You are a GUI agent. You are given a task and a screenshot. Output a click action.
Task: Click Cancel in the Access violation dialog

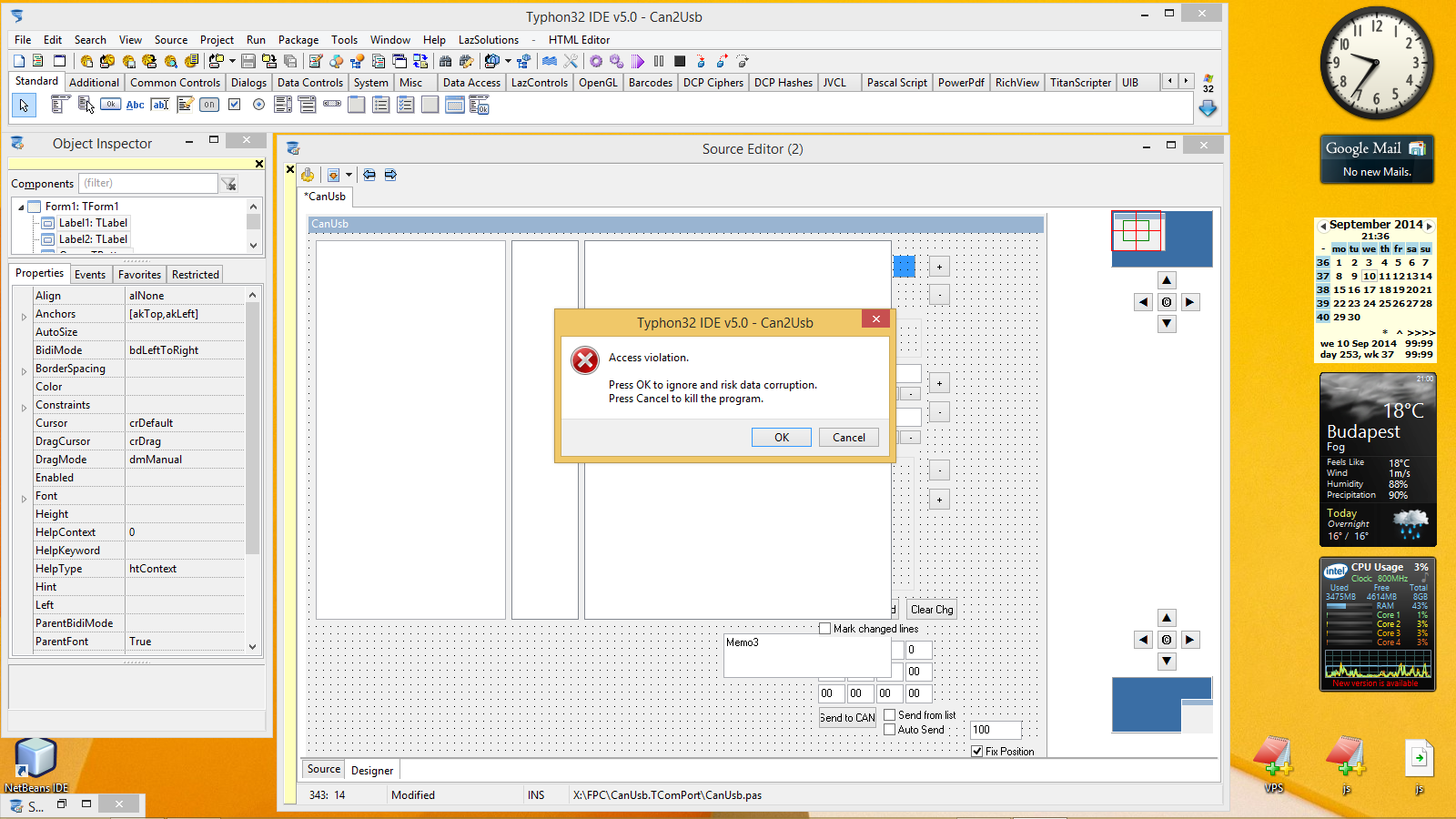[849, 438]
